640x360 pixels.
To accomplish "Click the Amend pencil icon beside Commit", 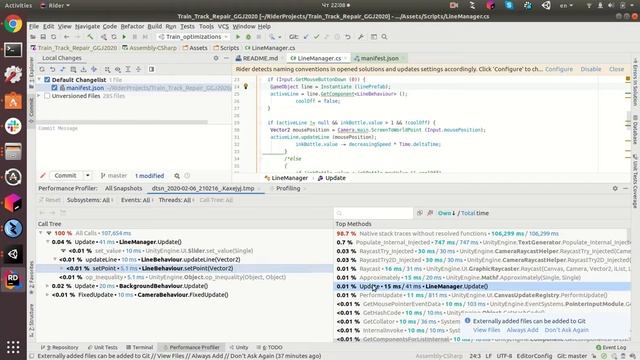I will tap(43, 176).
